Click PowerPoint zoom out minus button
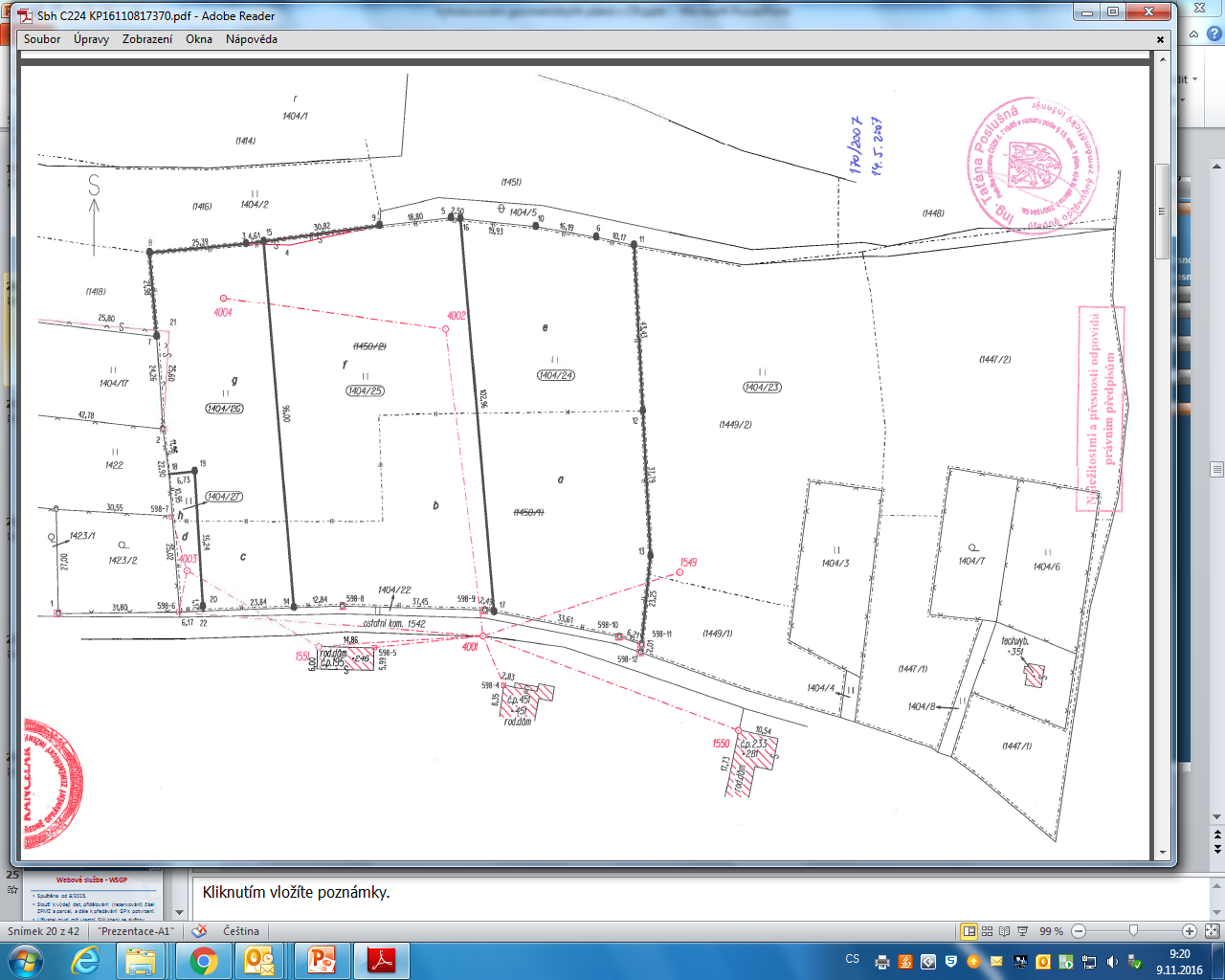This screenshot has width=1225, height=980. [x=1079, y=931]
